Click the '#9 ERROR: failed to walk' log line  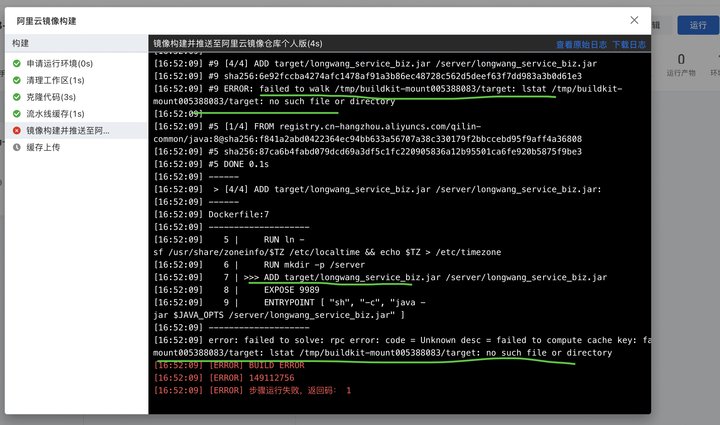click(388, 95)
